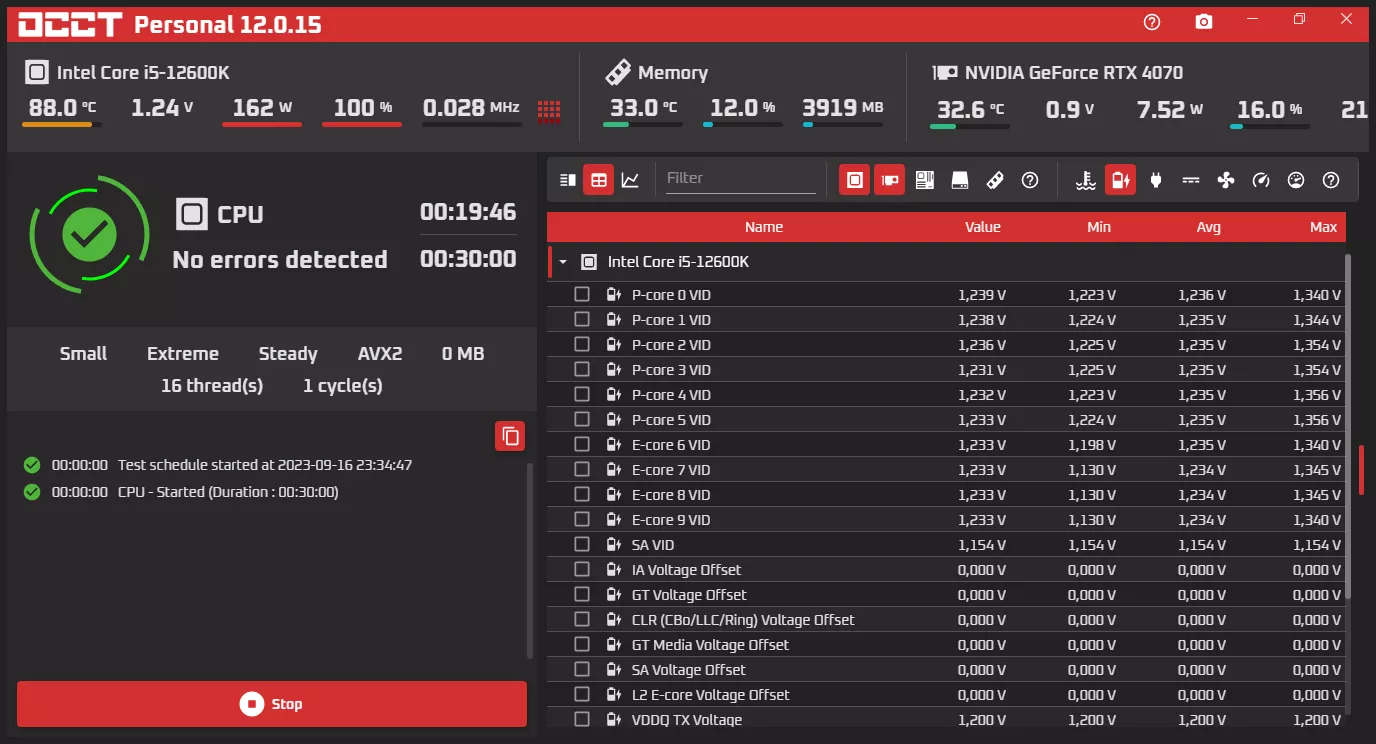Click the memory stick icon beside the Memory heading
This screenshot has height=744, width=1376.
619,72
